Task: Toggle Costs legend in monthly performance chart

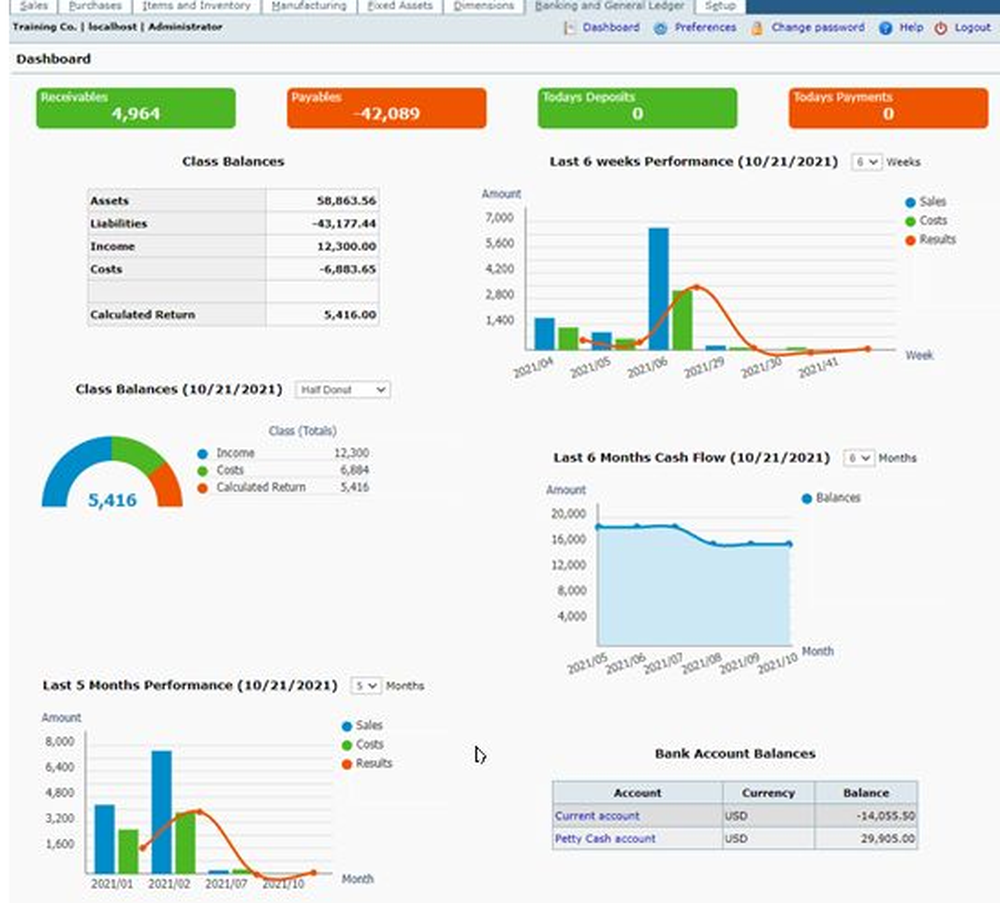Action: tap(363, 745)
